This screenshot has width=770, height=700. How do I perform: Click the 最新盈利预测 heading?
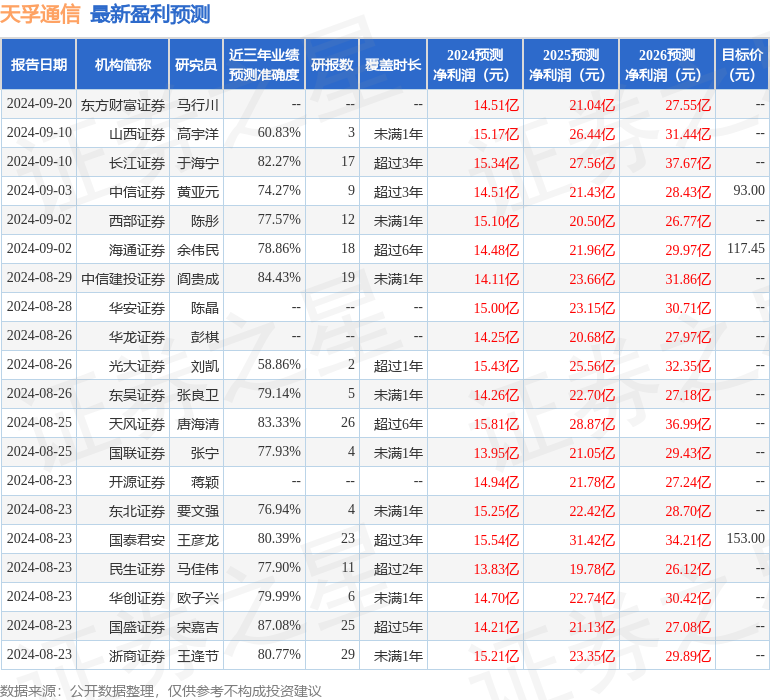tap(150, 14)
